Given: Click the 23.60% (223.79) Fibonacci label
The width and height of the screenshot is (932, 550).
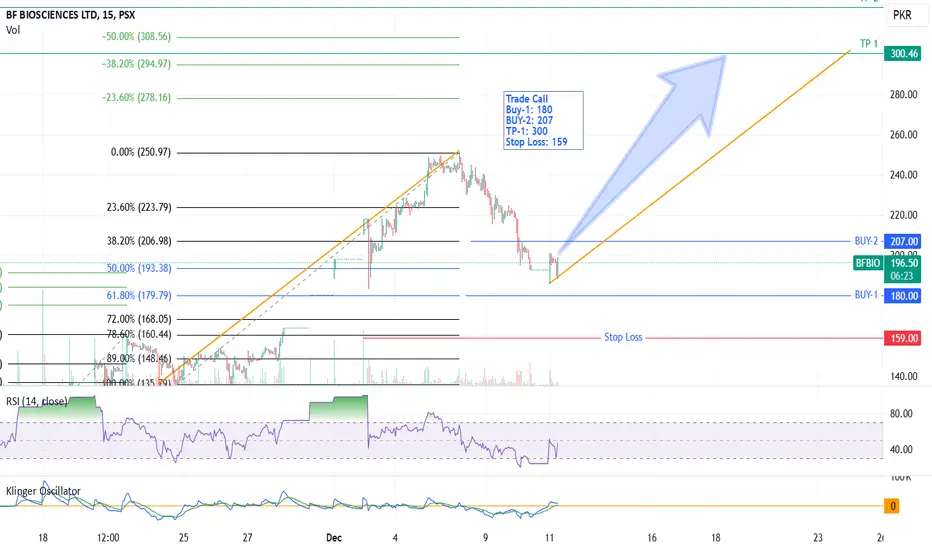Looking at the screenshot, I should [x=139, y=208].
